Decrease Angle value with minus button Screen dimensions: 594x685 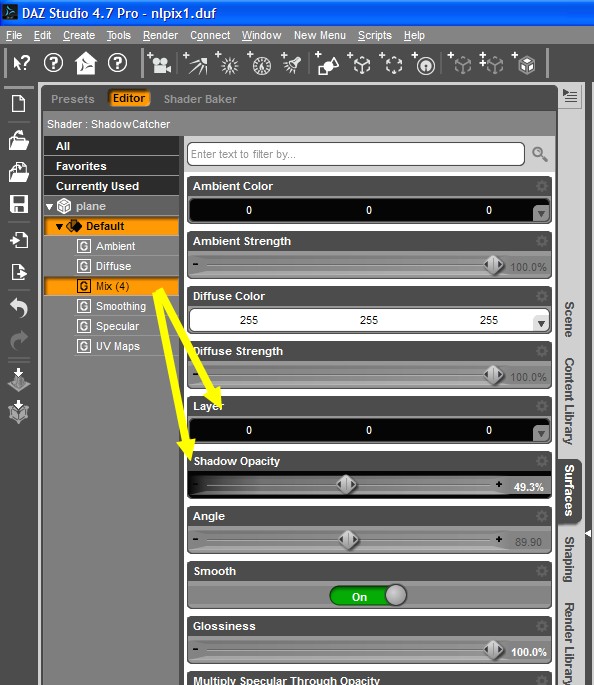(196, 539)
